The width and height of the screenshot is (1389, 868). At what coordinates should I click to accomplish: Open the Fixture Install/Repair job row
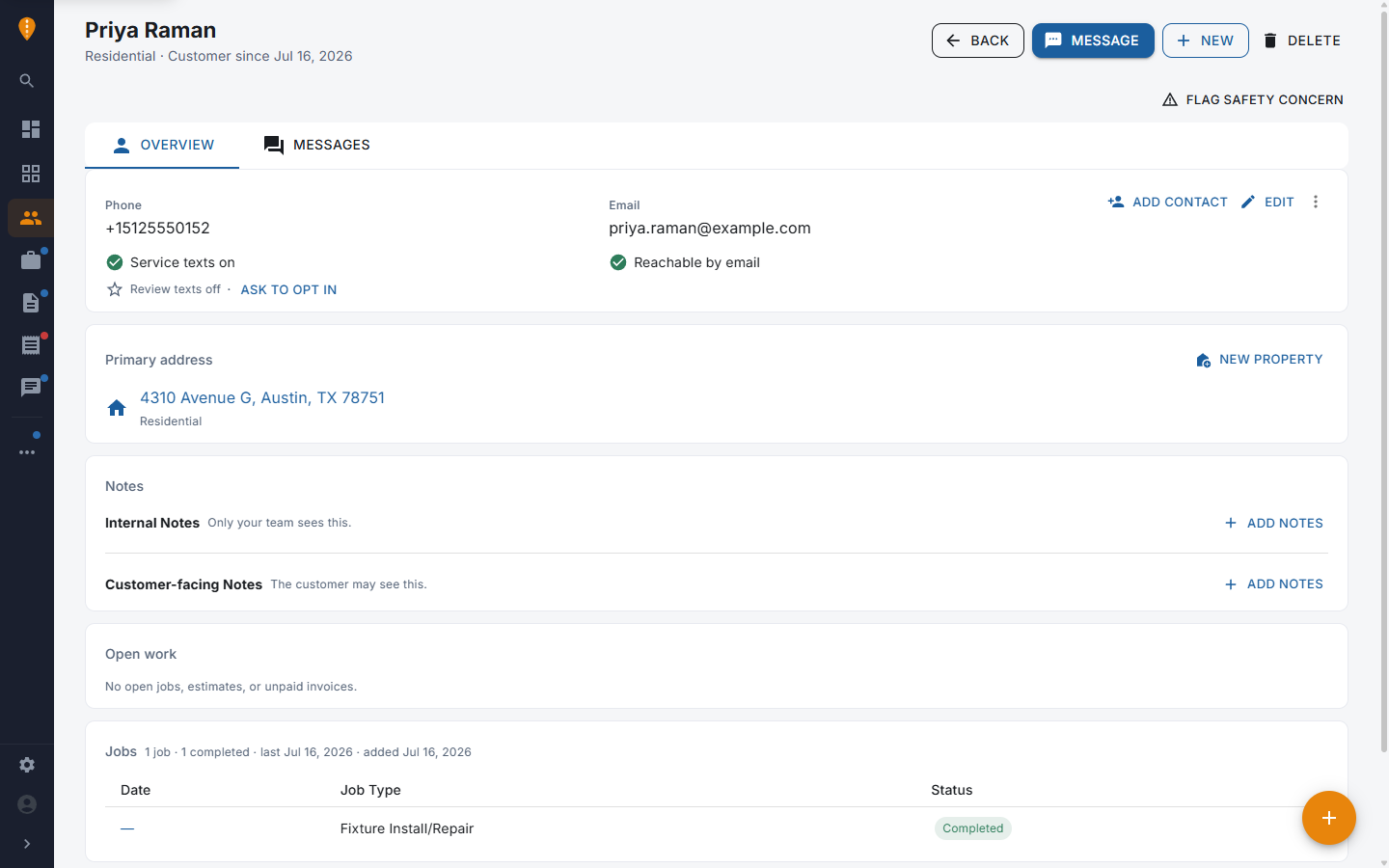(x=716, y=828)
